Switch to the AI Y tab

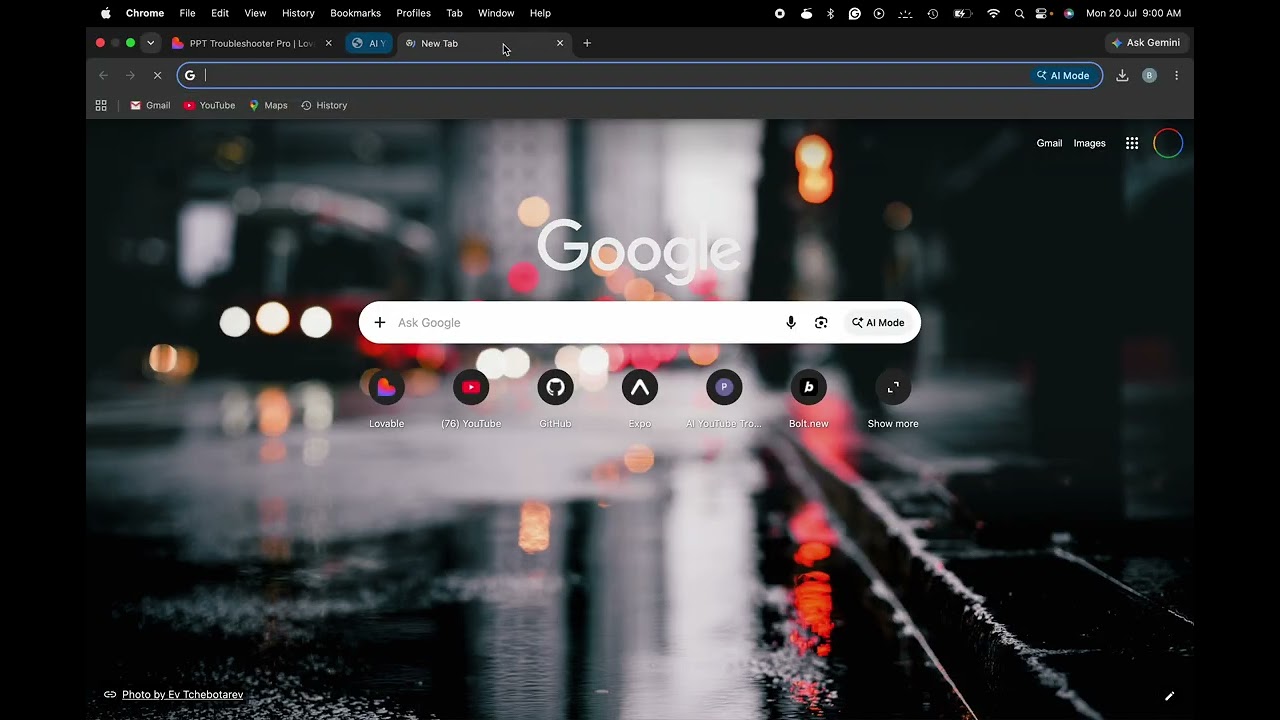click(x=369, y=43)
